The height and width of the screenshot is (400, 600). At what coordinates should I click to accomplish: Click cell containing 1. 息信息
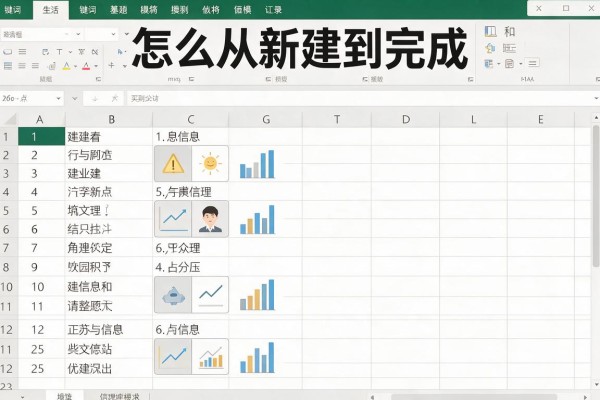click(191, 136)
